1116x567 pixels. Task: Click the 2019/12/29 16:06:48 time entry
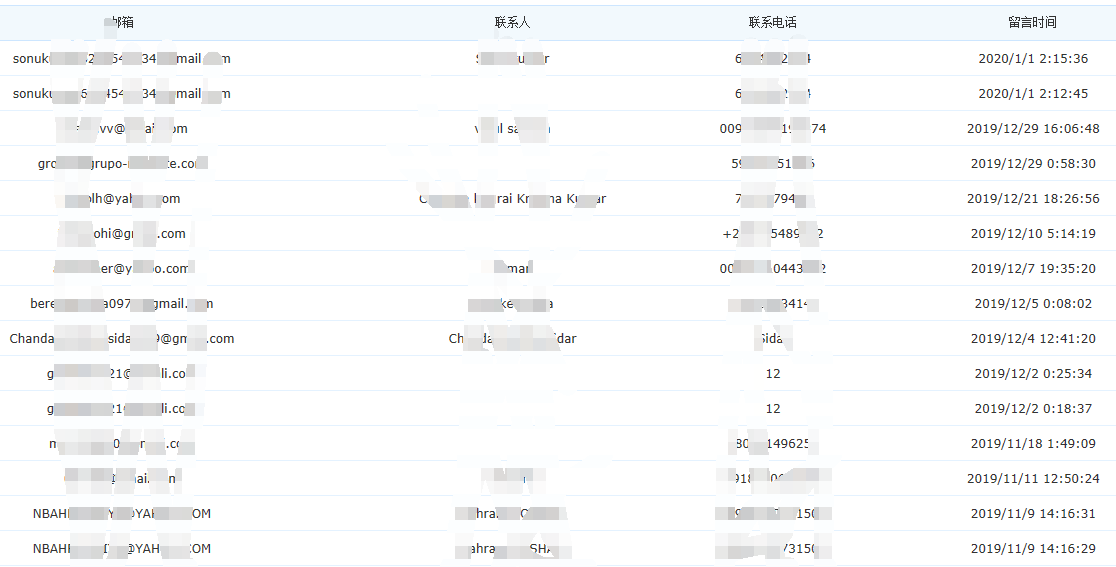click(1033, 129)
